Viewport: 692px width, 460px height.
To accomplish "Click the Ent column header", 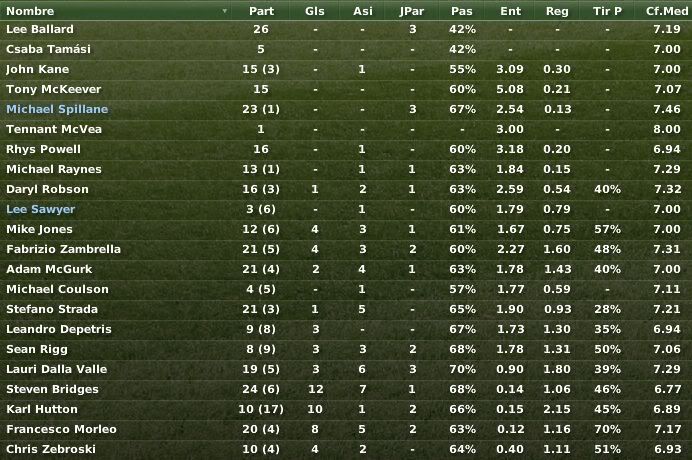I will pyautogui.click(x=511, y=11).
